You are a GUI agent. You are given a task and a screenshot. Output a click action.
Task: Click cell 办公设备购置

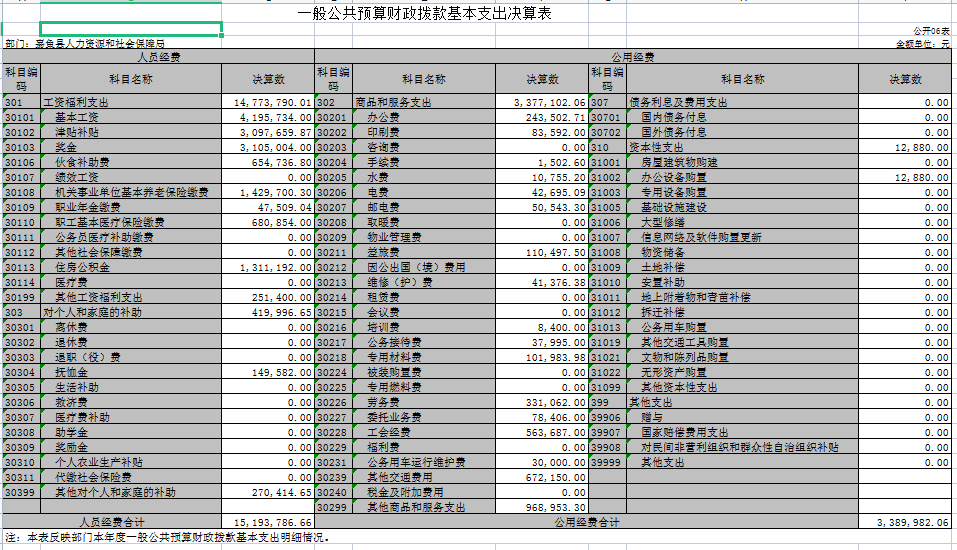point(742,177)
